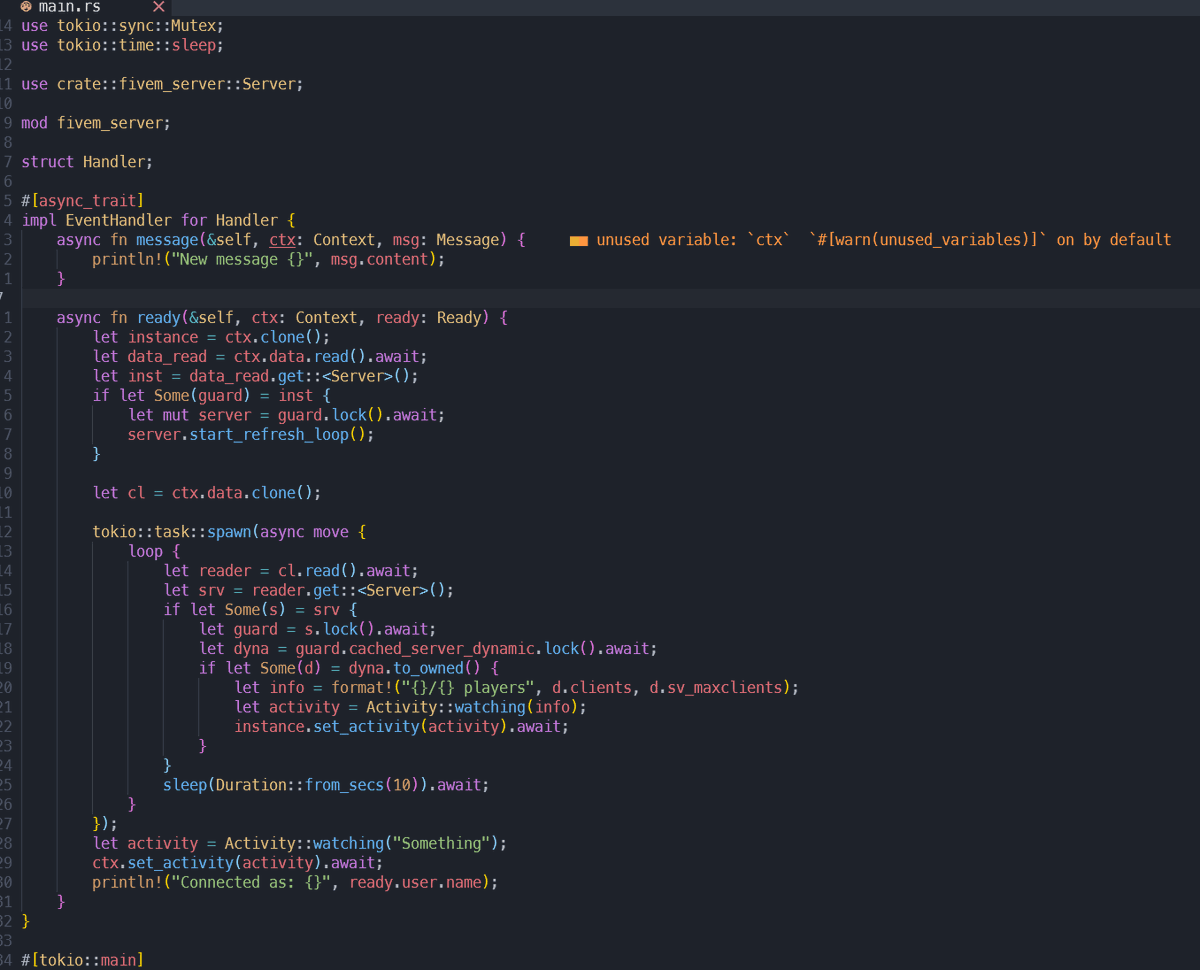Click the orange warning marker beside unused variable

click(x=578, y=240)
